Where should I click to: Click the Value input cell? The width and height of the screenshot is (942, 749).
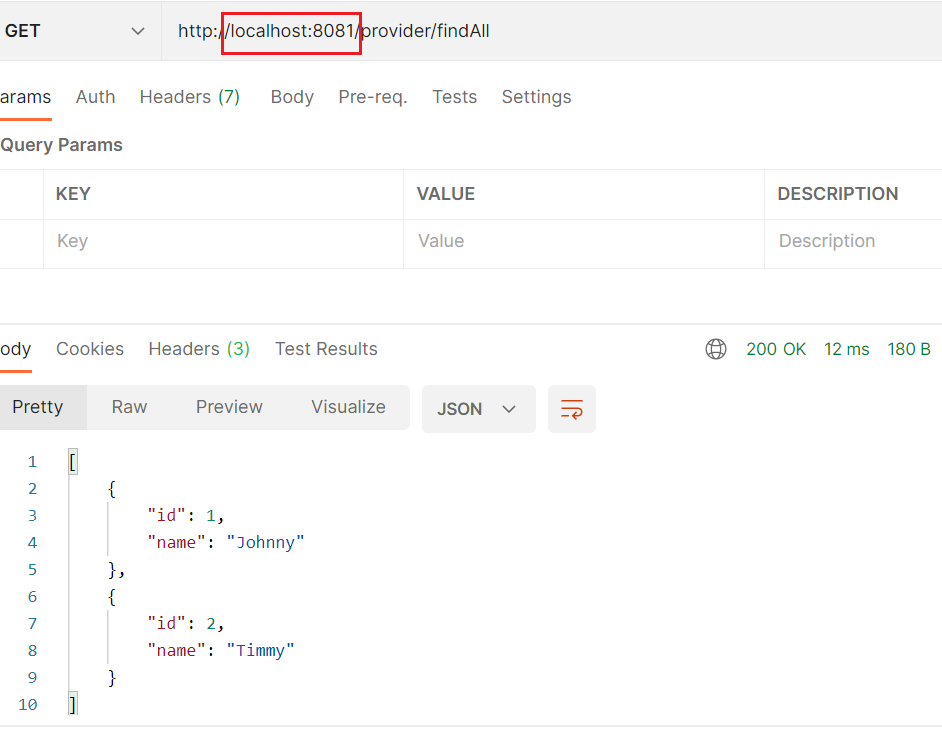(584, 243)
